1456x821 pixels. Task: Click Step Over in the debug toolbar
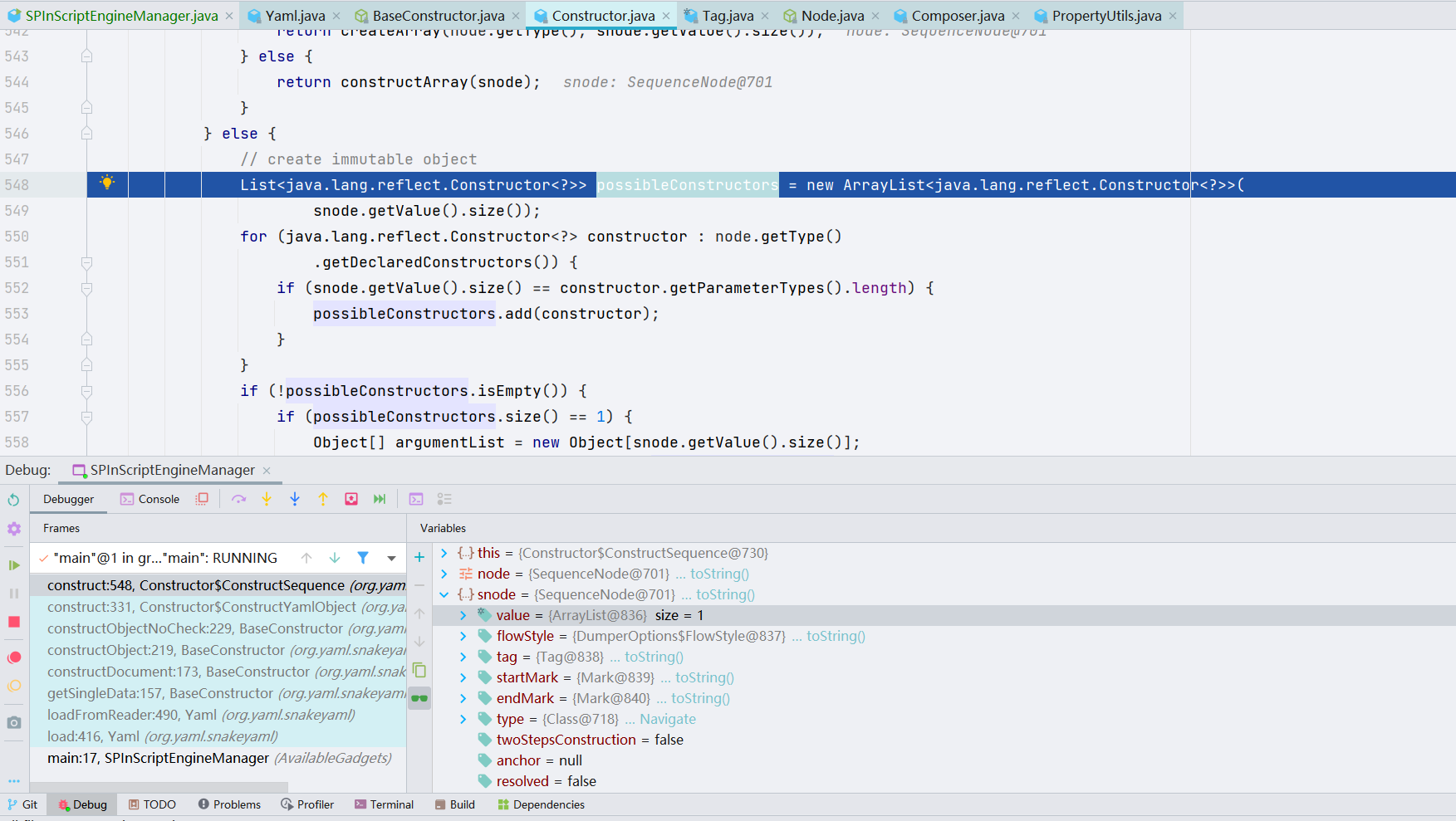239,499
